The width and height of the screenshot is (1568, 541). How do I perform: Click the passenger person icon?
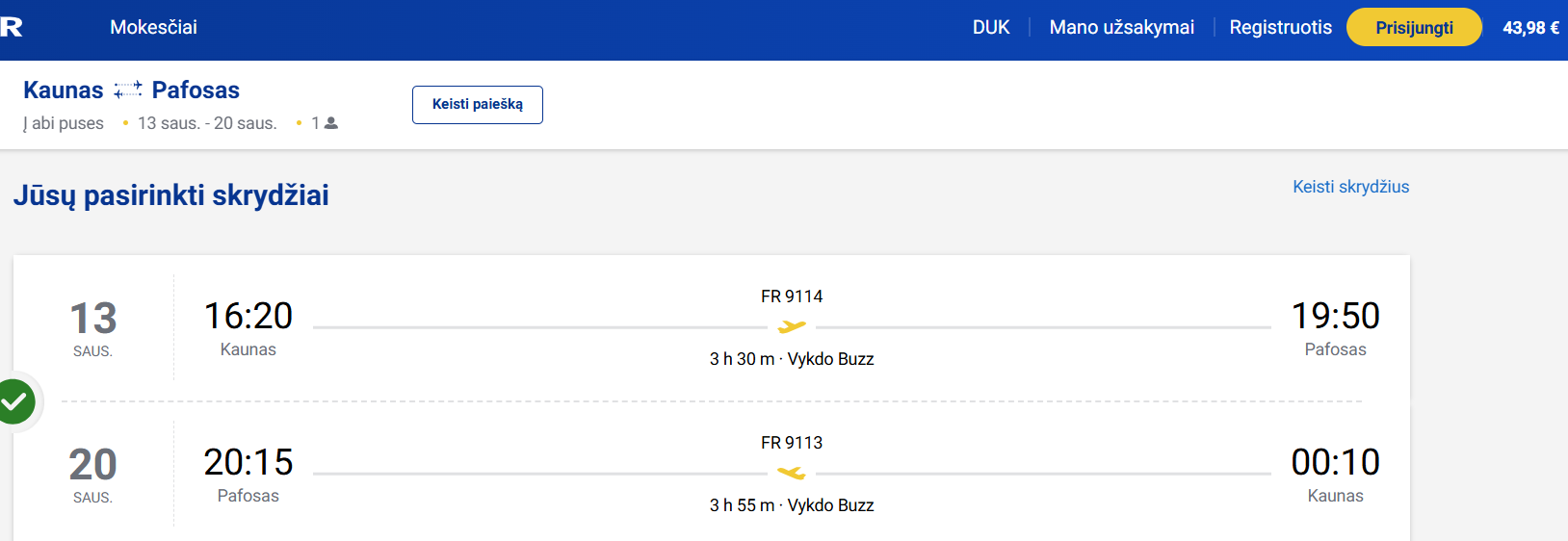coord(331,123)
